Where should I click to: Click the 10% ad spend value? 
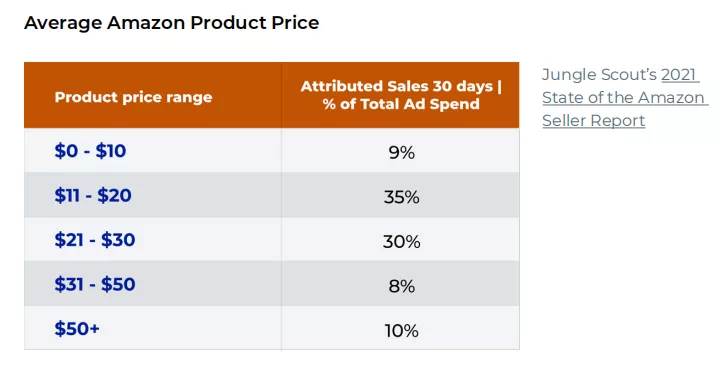(401, 331)
